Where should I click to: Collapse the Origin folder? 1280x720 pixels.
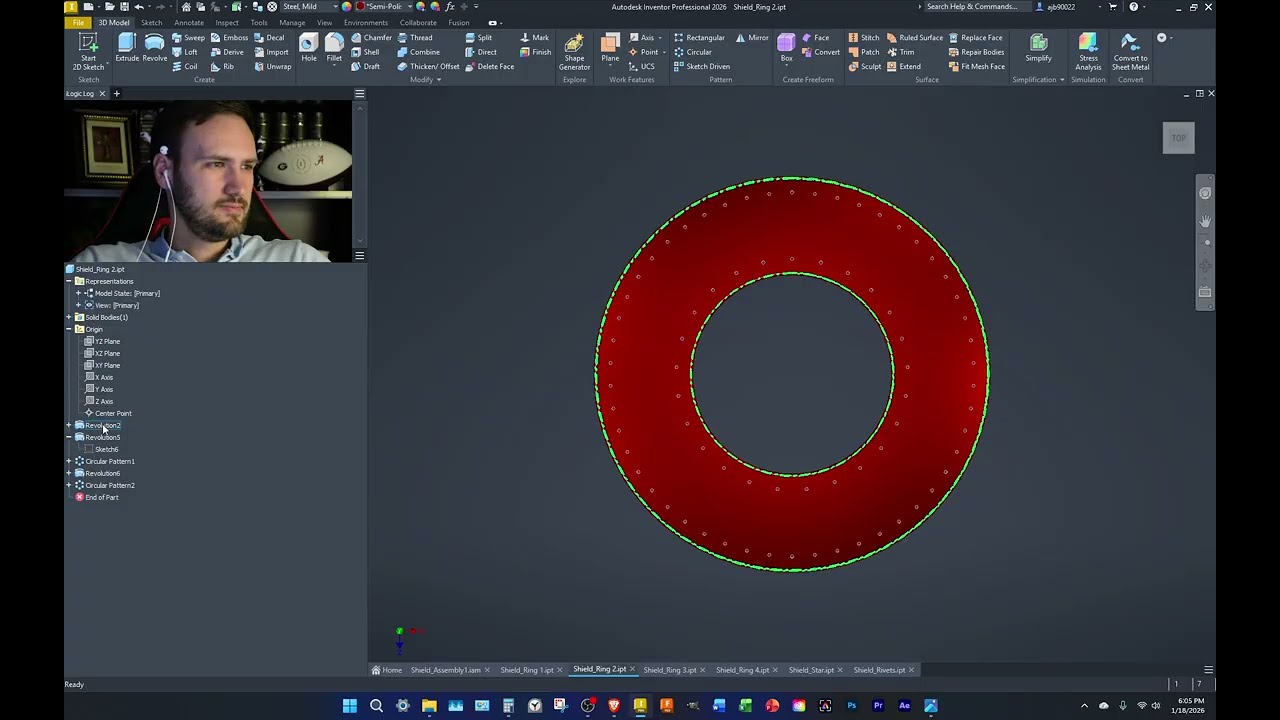[x=69, y=329]
